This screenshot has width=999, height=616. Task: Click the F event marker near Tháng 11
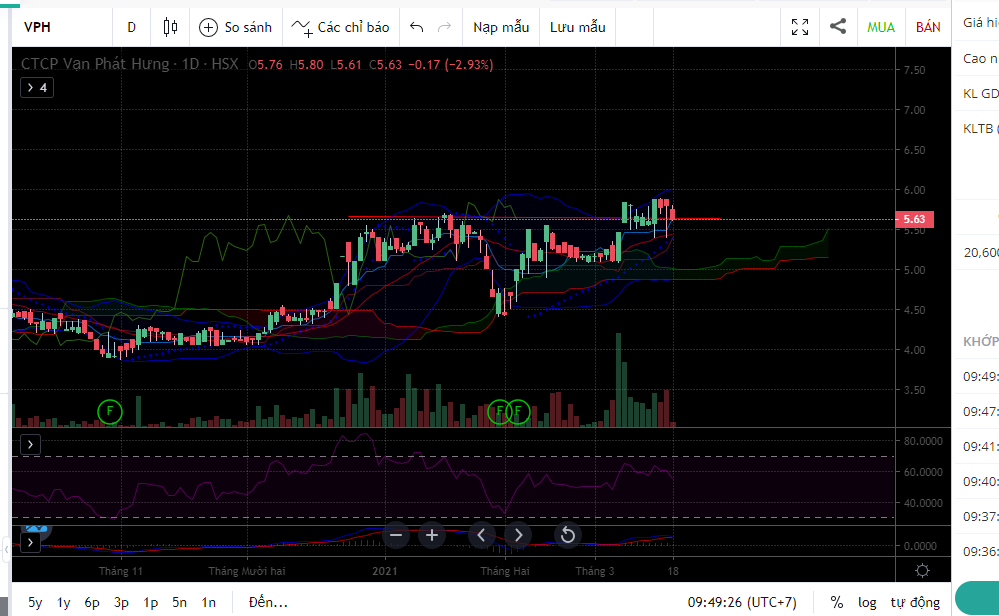(110, 412)
